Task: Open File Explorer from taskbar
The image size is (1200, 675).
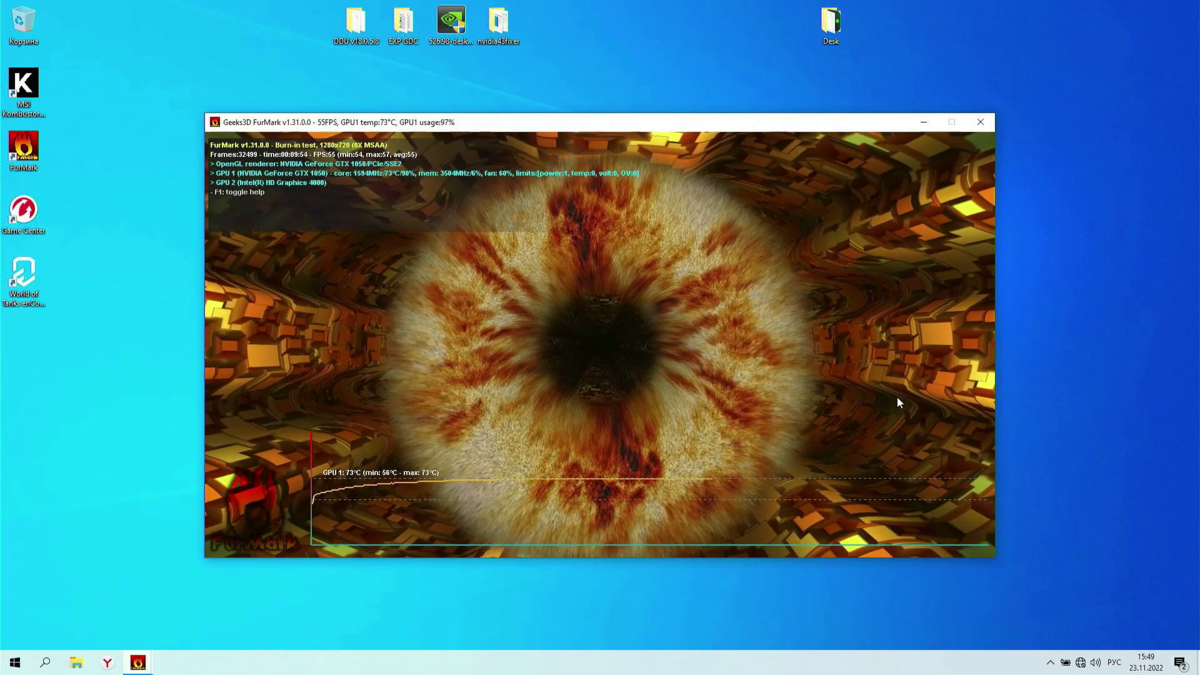Action: pos(76,662)
